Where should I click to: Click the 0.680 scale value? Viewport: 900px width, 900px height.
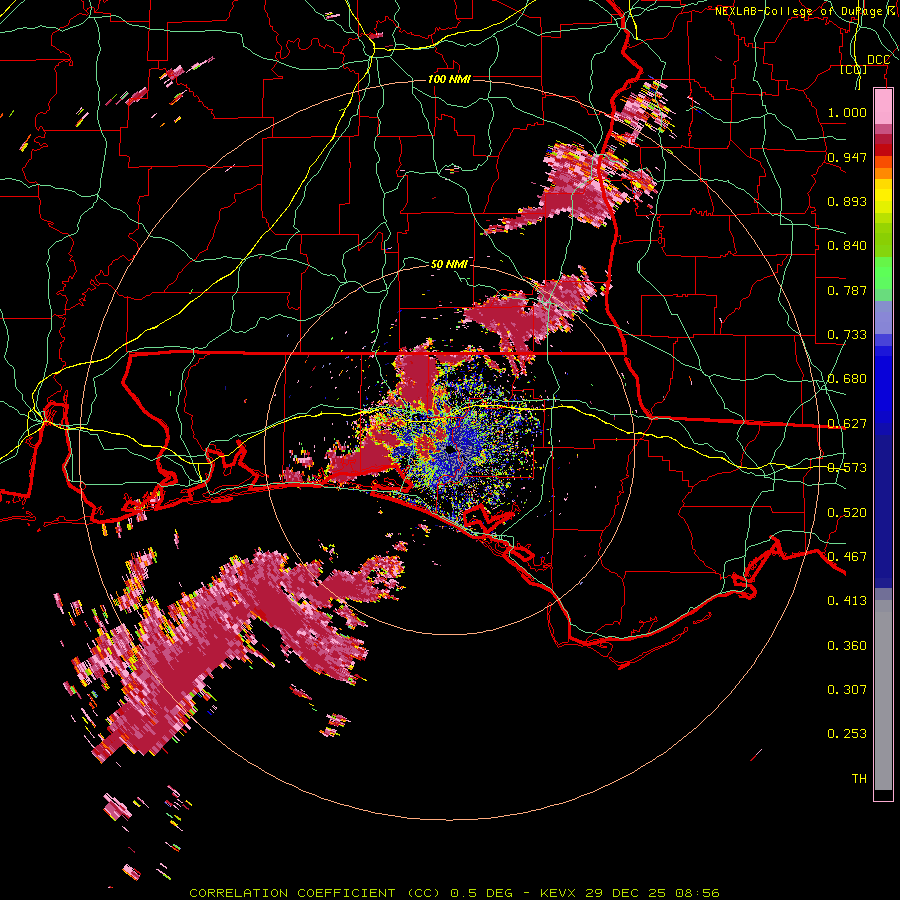pos(847,379)
